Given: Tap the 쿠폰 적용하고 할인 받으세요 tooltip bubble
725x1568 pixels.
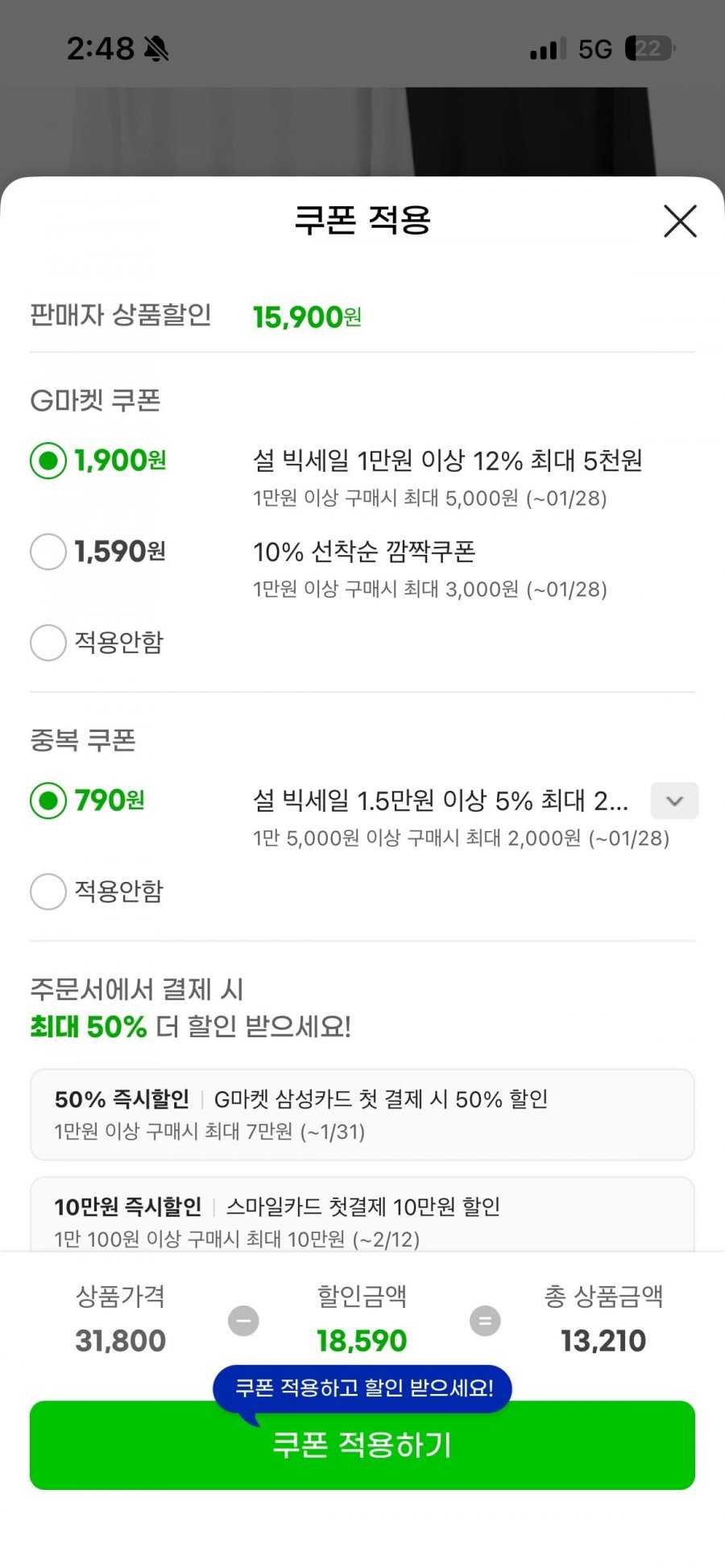Looking at the screenshot, I should 362,1388.
